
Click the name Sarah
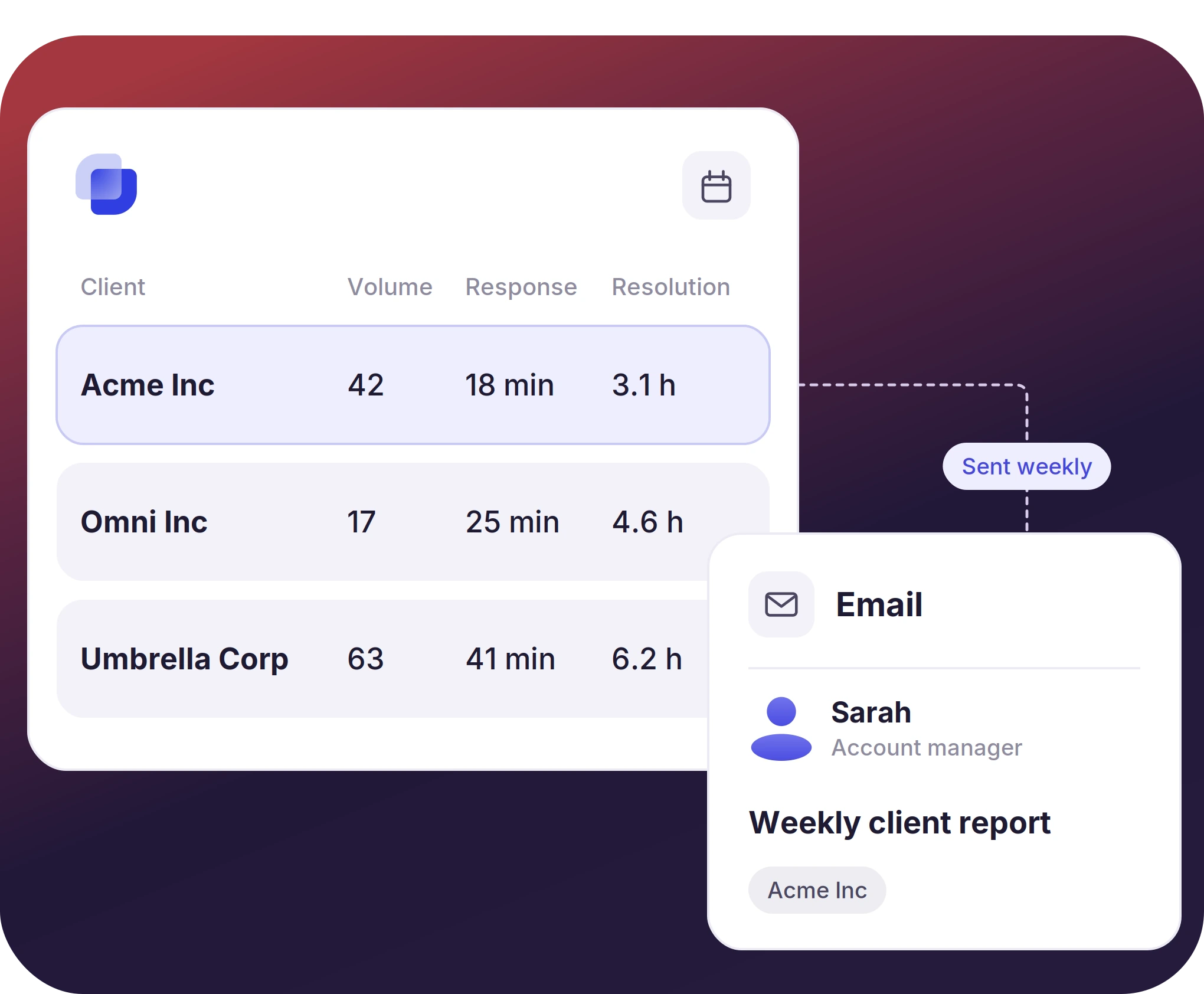tap(871, 712)
